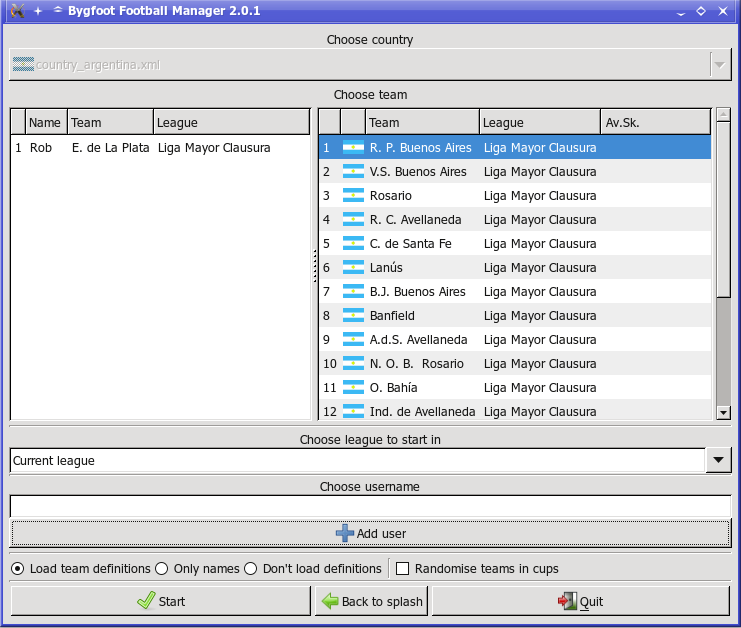Click the pane divider handle between lists

[315, 266]
